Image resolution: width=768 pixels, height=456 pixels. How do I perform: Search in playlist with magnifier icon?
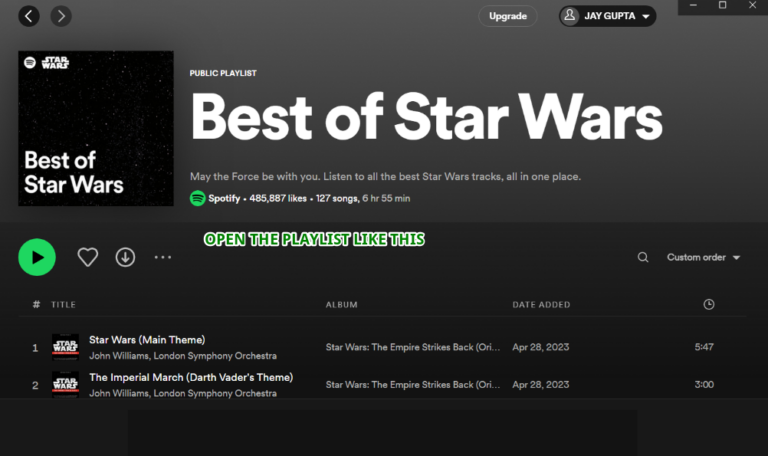click(x=643, y=257)
